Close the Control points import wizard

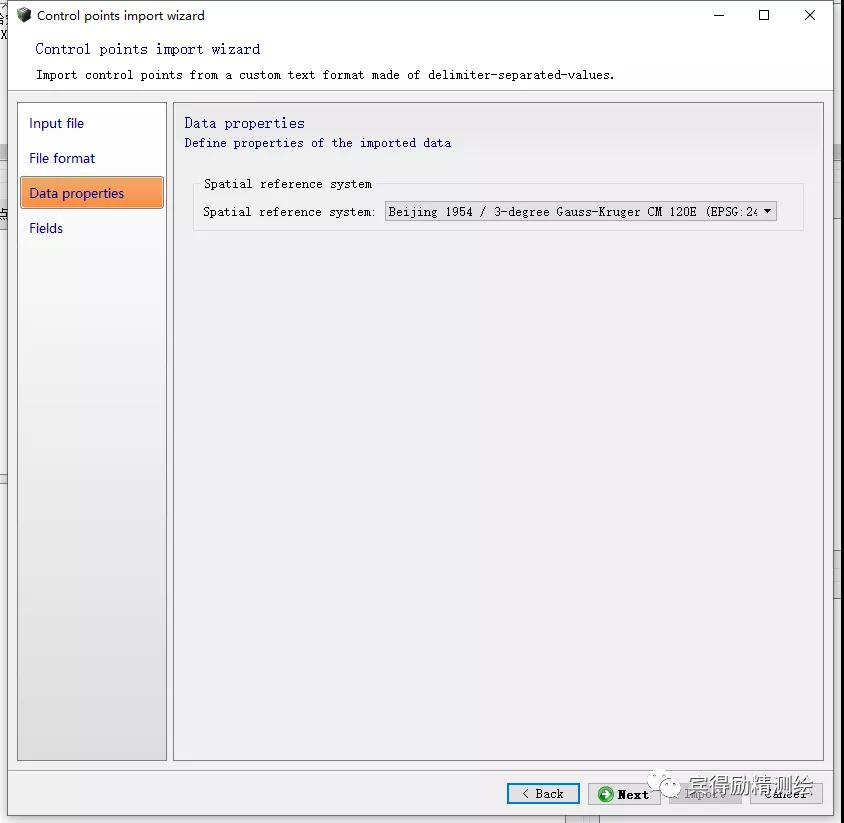pyautogui.click(x=810, y=15)
